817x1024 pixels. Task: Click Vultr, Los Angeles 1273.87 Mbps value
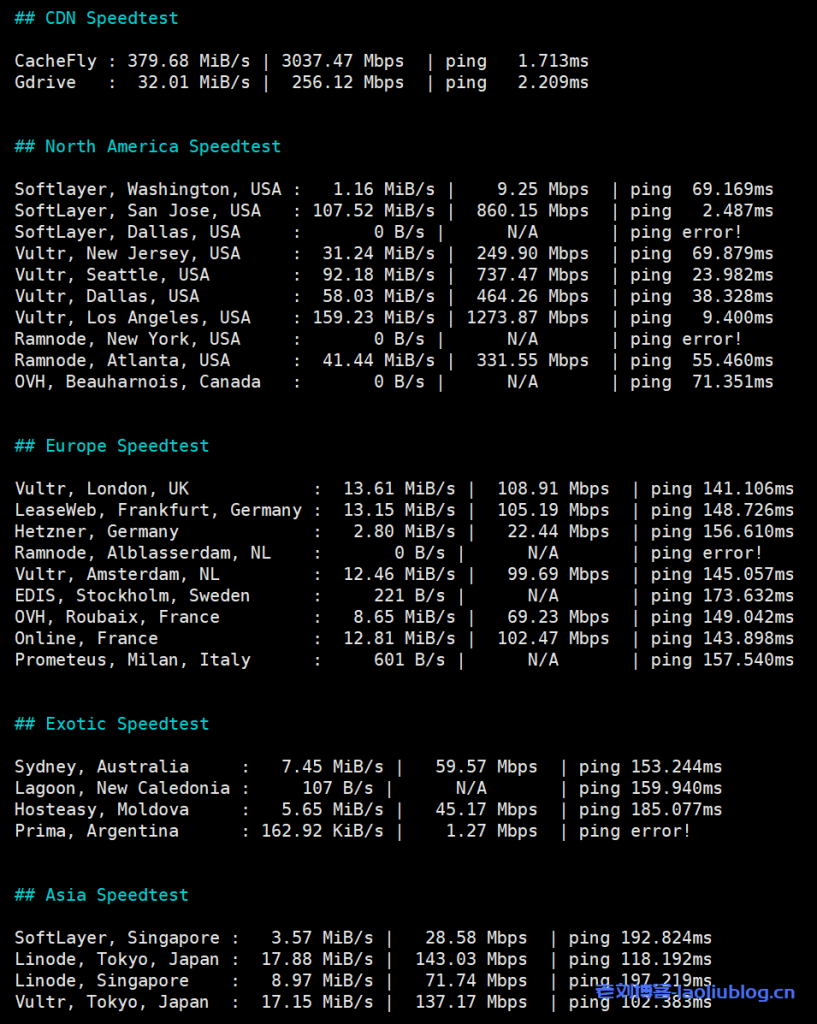[527, 318]
